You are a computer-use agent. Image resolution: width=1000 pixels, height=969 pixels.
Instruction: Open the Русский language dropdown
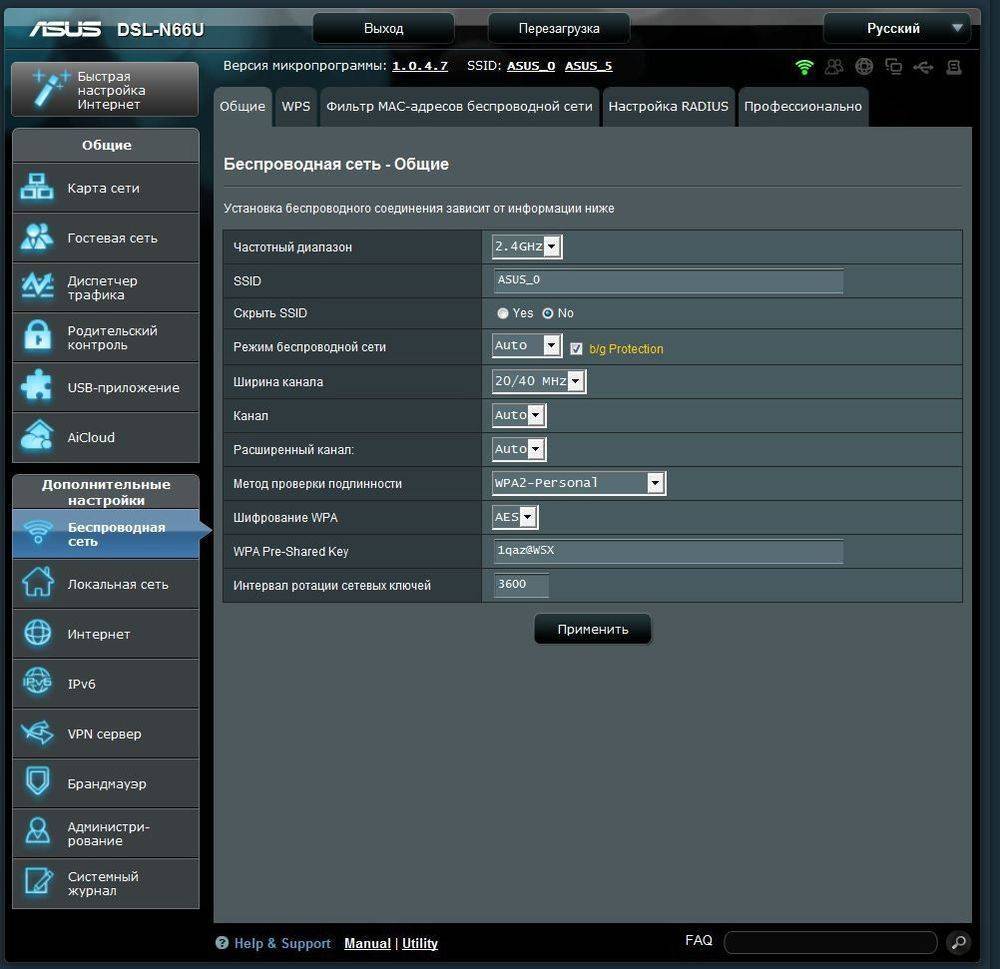[895, 28]
